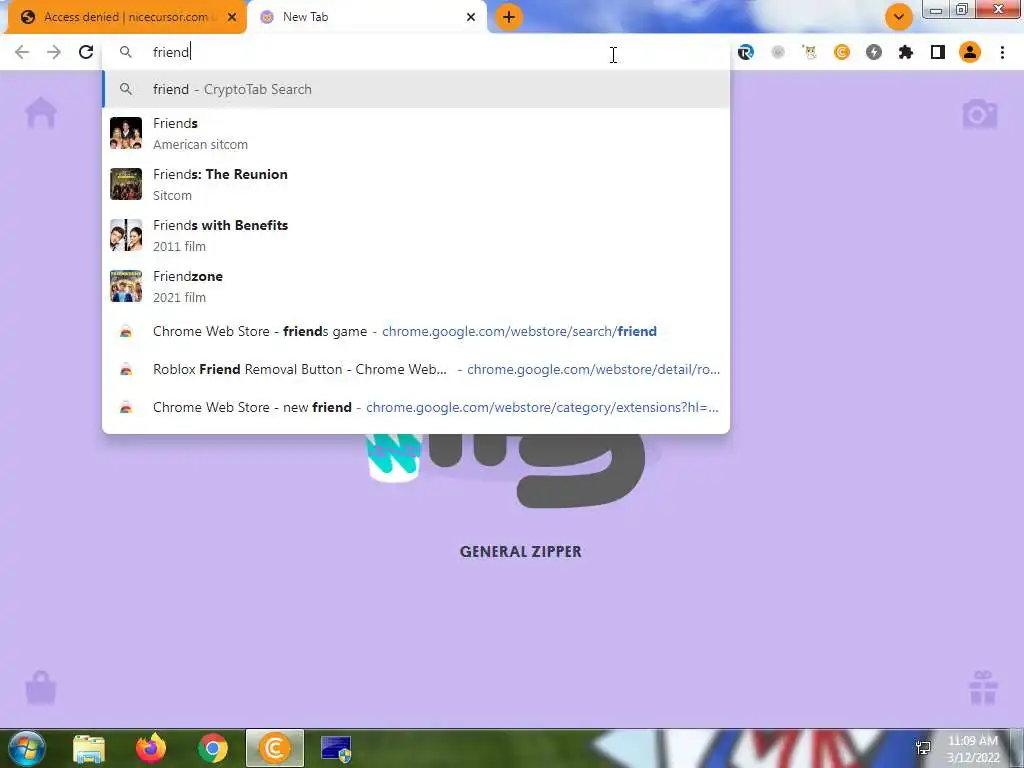Click the taskbar clock showing 11:09 AM
This screenshot has width=1024, height=768.
(x=973, y=748)
